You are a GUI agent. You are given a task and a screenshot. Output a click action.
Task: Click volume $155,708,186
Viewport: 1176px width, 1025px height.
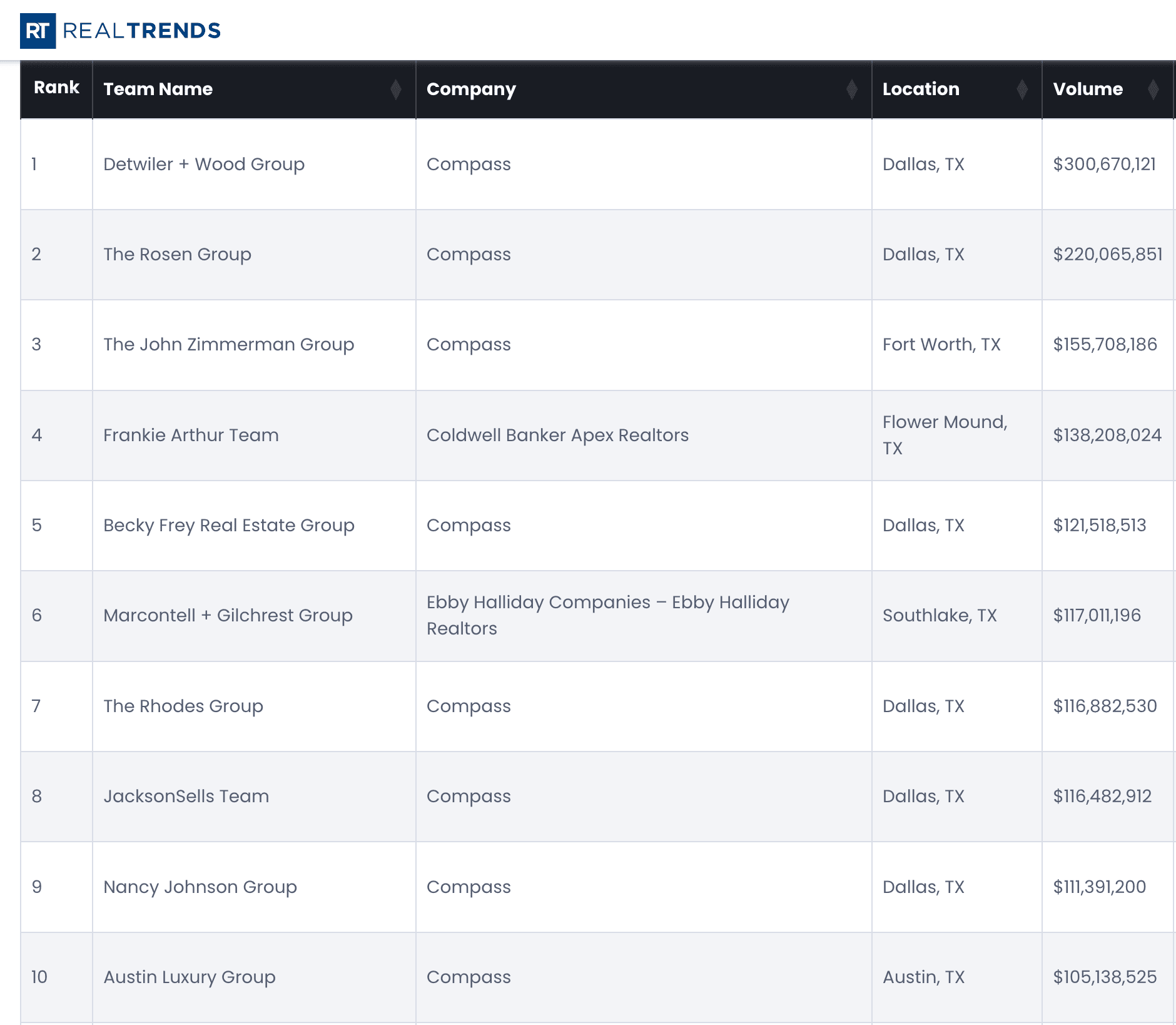tap(1105, 345)
